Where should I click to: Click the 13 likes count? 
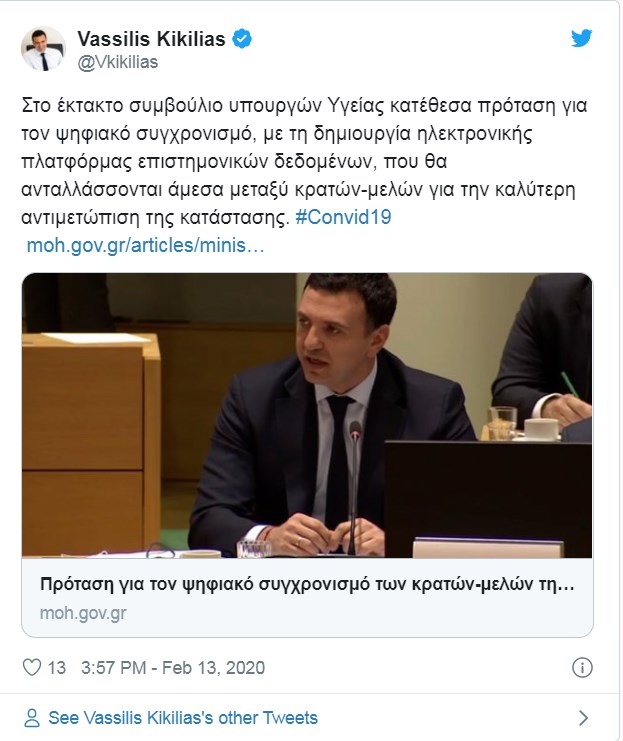(x=56, y=668)
